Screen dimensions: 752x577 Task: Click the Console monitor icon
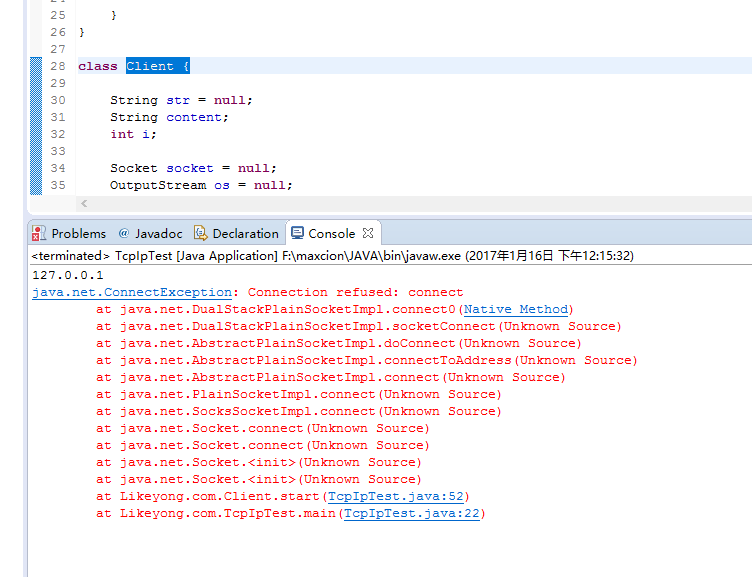pyautogui.click(x=297, y=233)
